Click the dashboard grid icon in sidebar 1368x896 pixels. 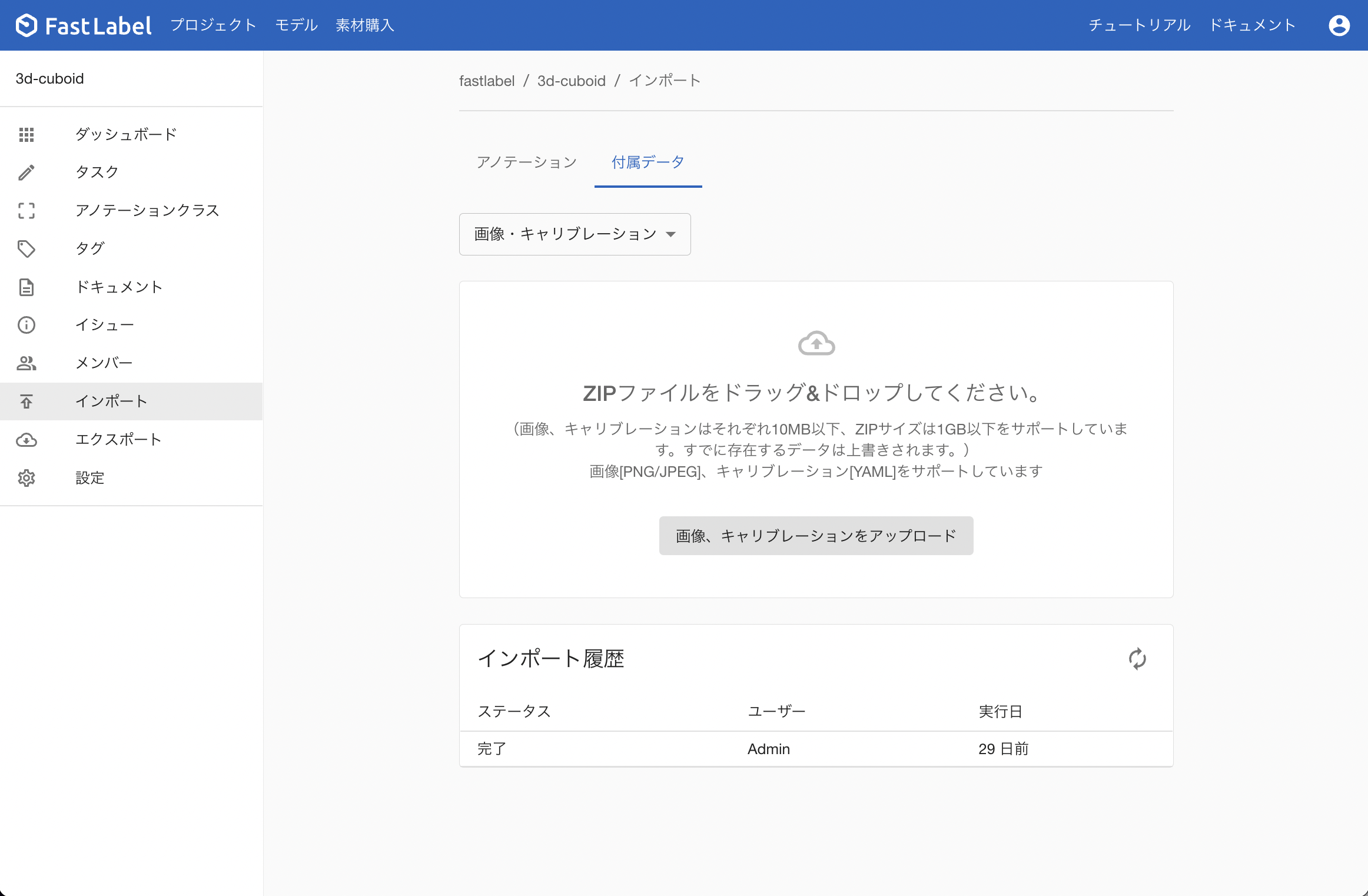tap(26, 135)
